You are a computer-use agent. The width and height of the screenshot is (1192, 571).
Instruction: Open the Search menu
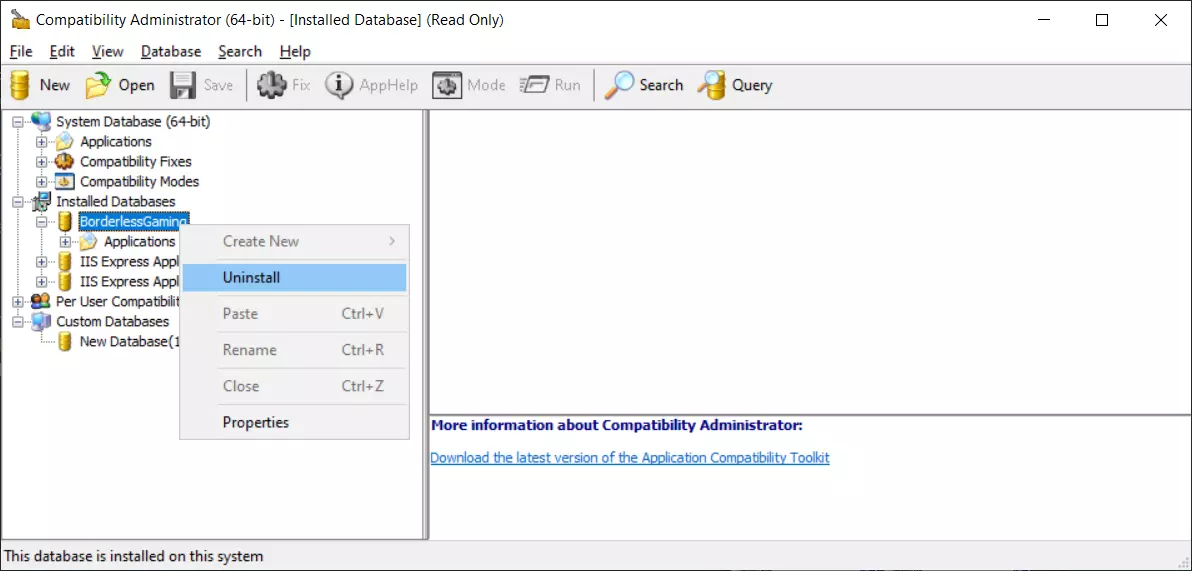click(x=240, y=52)
